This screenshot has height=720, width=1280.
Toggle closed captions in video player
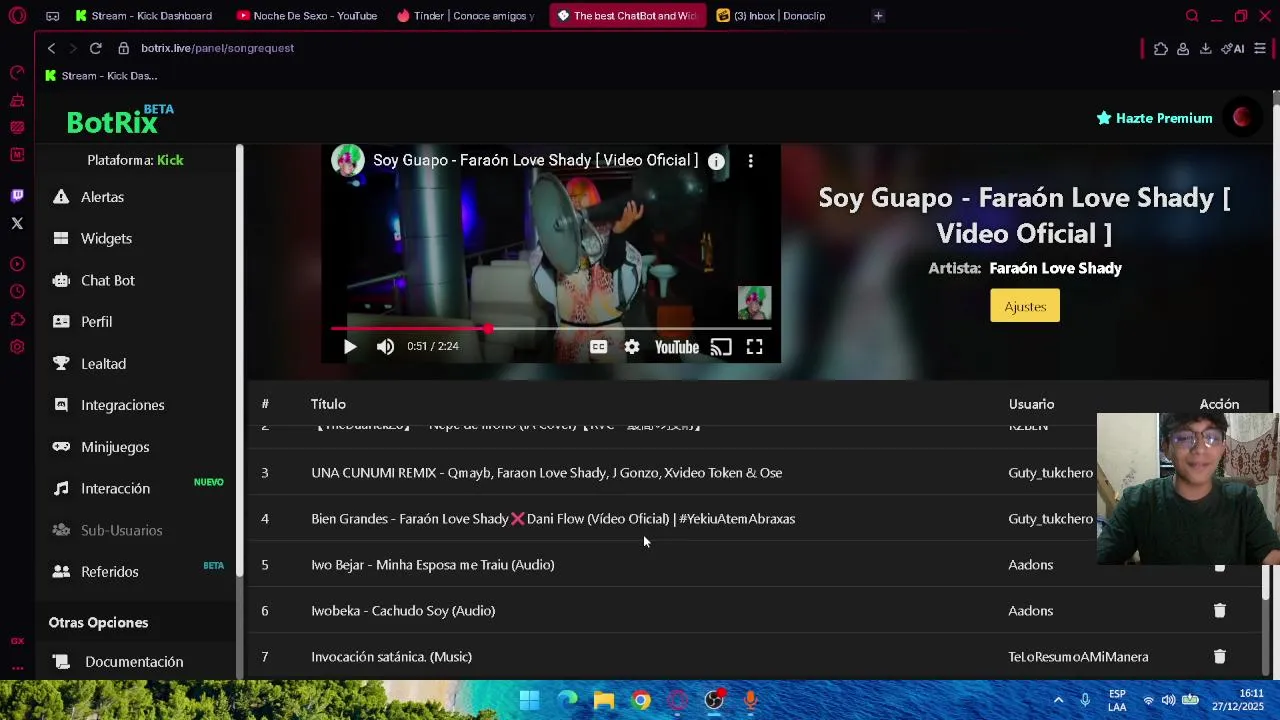pos(598,347)
